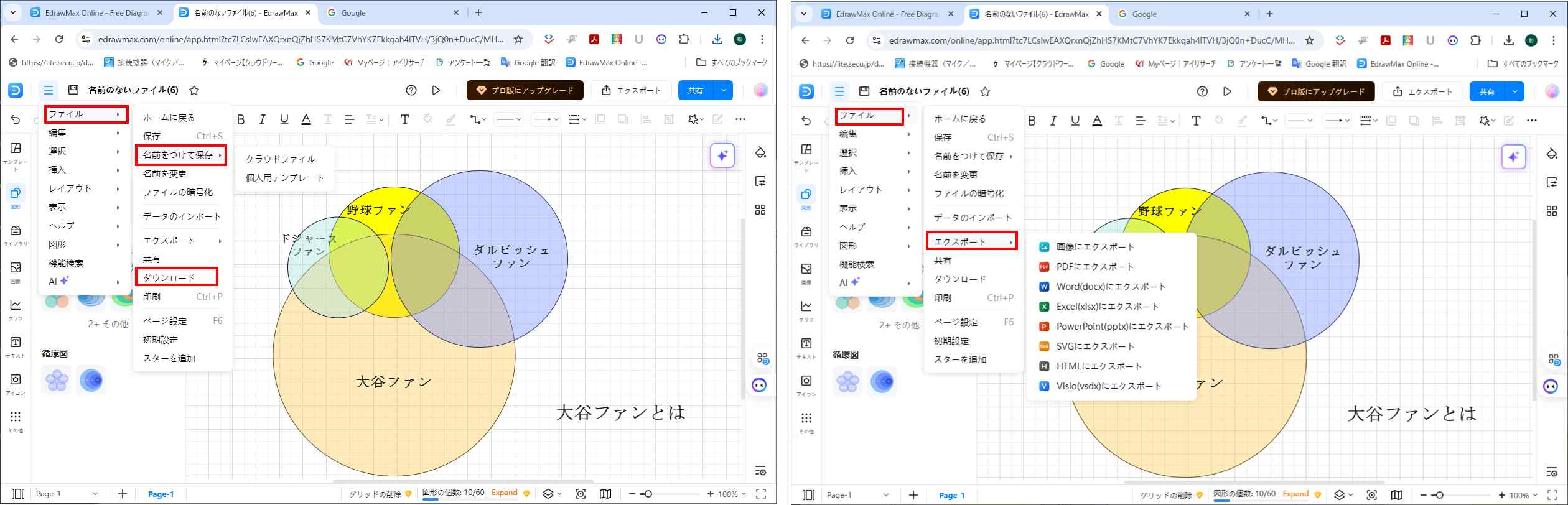Open the テキスト sidebar icon in left window

(16, 347)
